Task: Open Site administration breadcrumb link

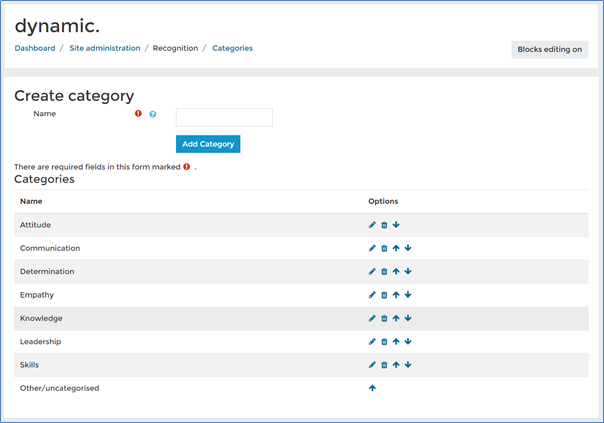Action: (105, 48)
